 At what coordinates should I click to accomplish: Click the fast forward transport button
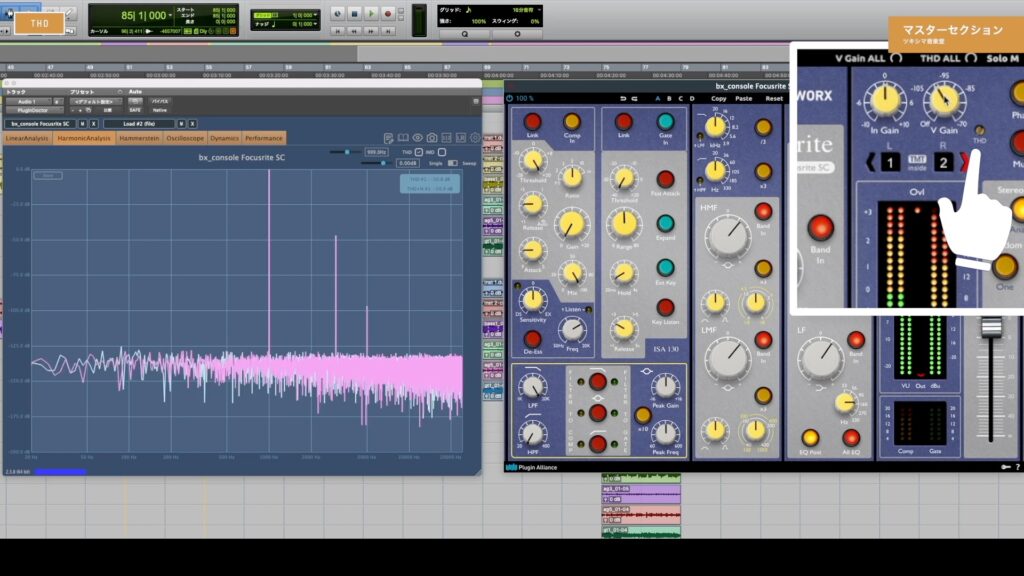[x=371, y=31]
